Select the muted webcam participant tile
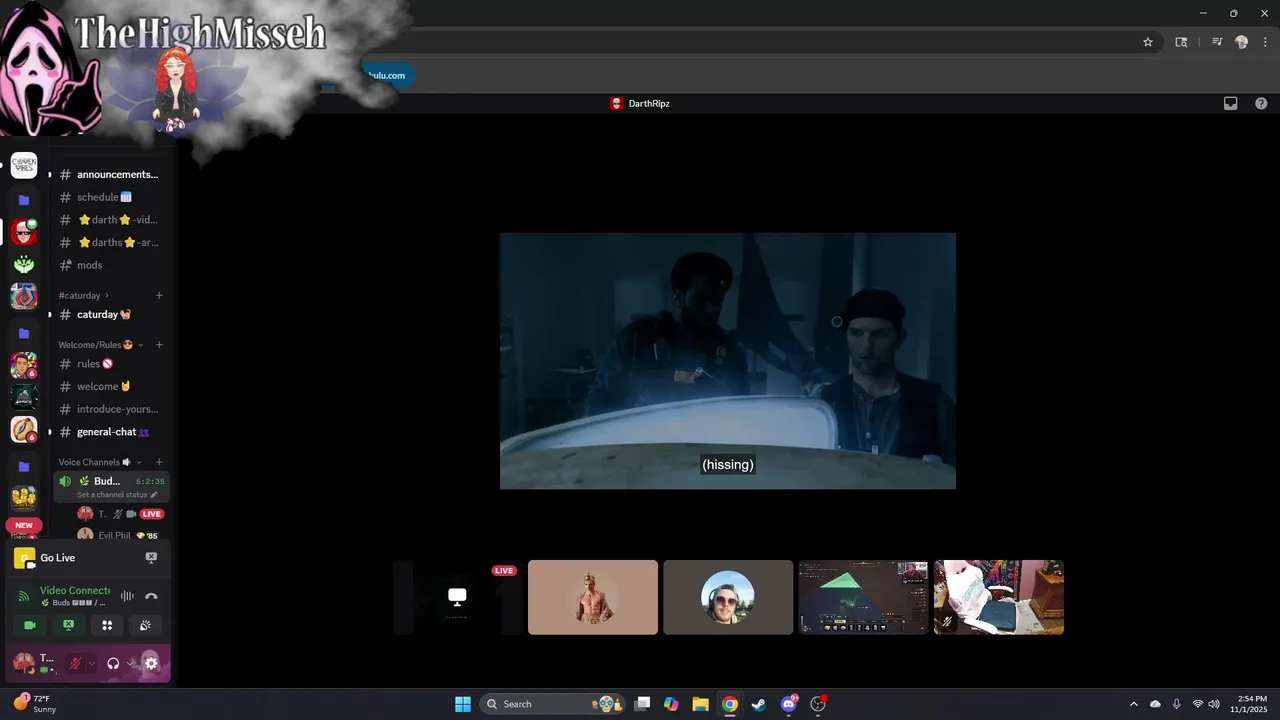This screenshot has height=720, width=1280. click(x=999, y=597)
